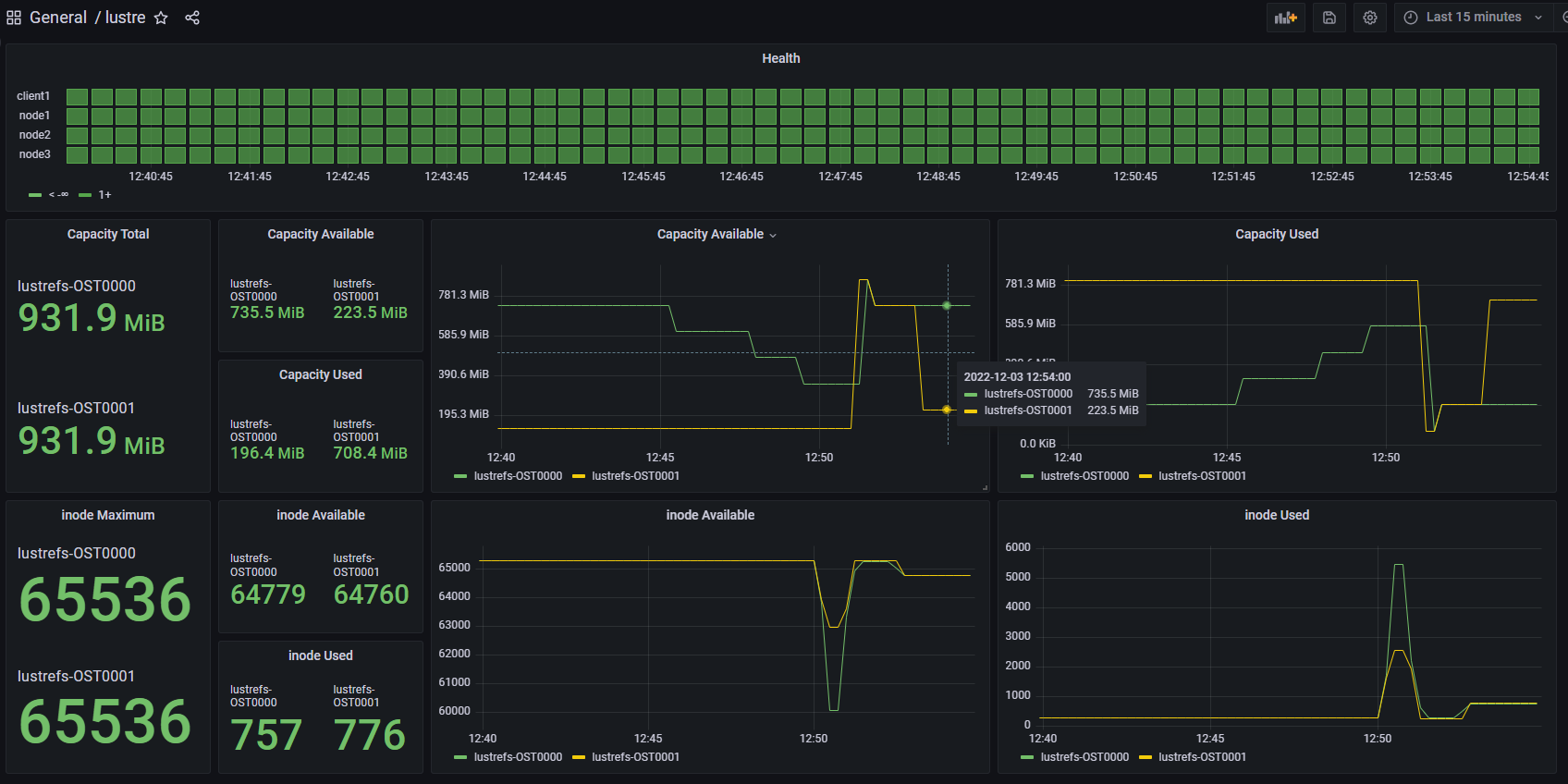
Task: Open the Health panel title menu
Action: coord(780,58)
